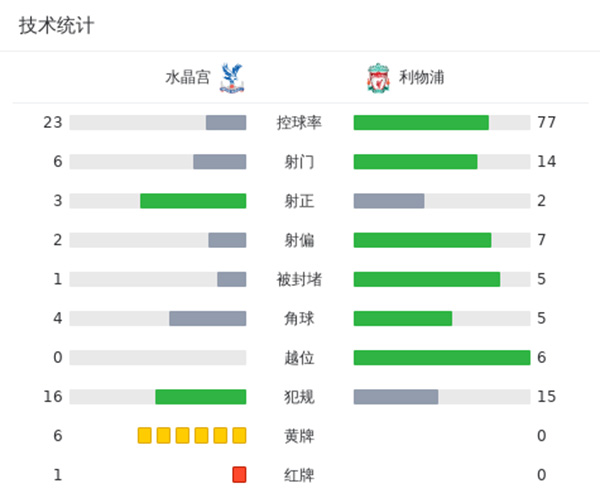Image resolution: width=600 pixels, height=498 pixels.
Task: Click the 红牌 stat label
Action: click(x=299, y=475)
